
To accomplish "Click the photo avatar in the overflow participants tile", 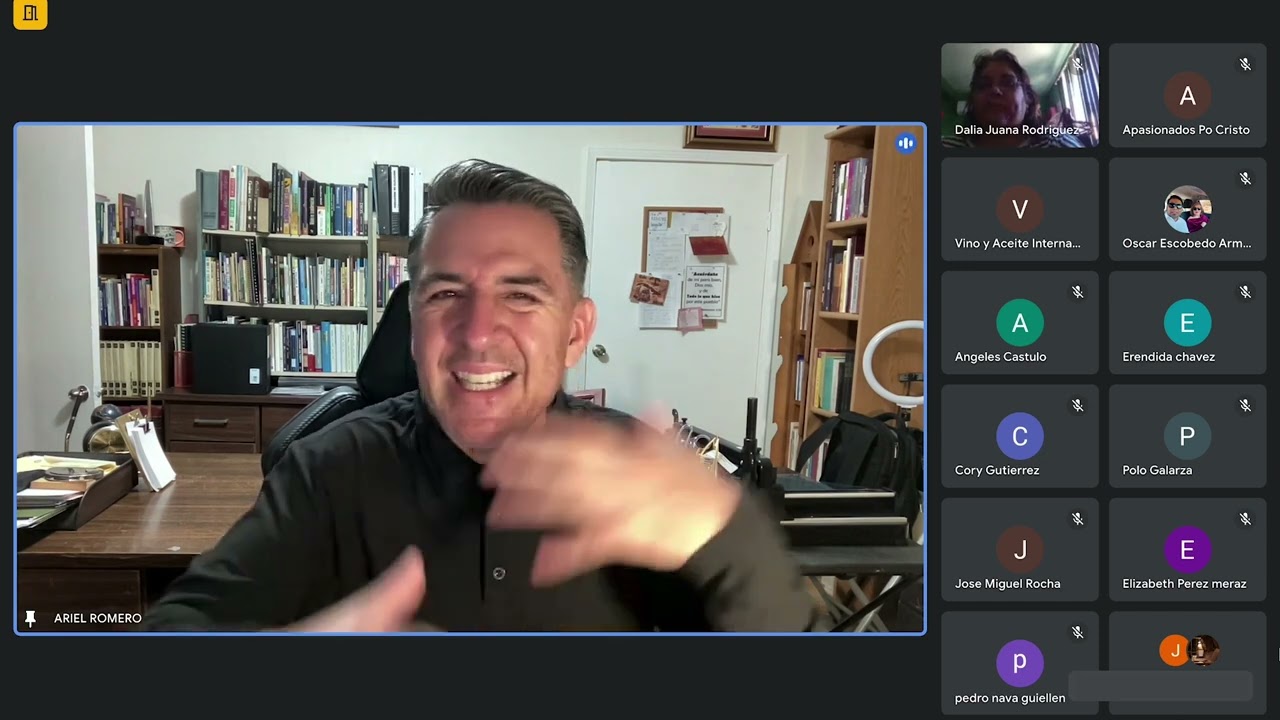I will tap(1204, 651).
